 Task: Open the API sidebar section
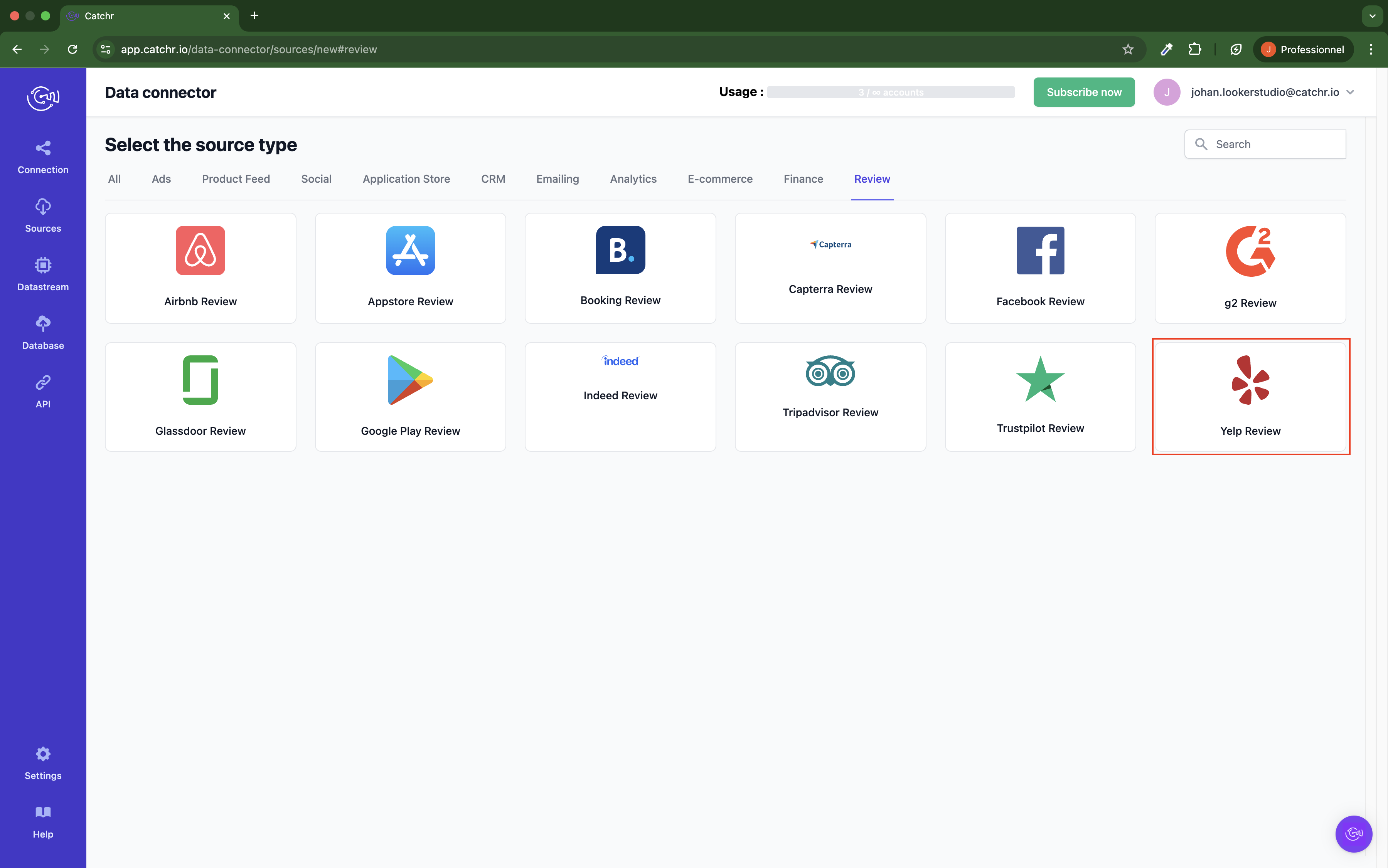coord(43,391)
